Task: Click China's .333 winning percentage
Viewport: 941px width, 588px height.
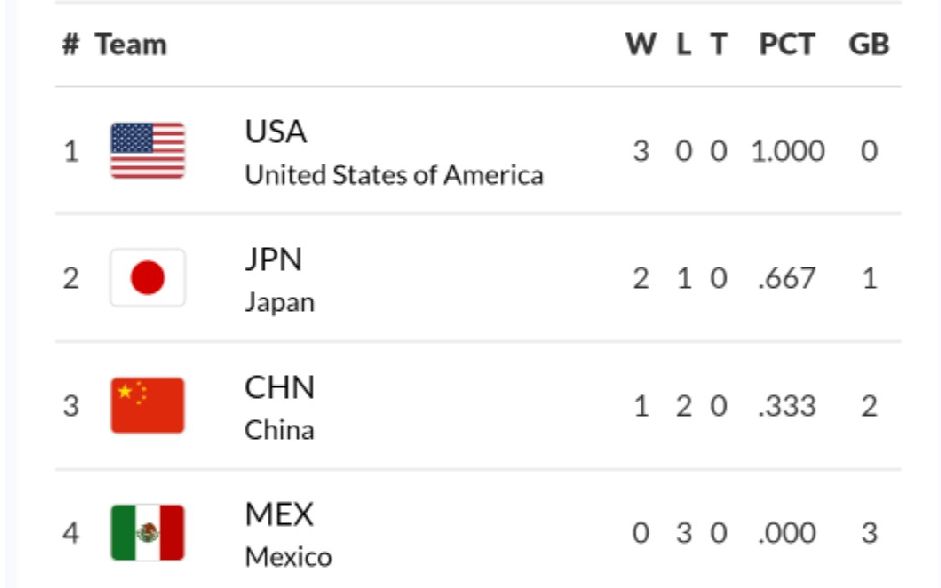Action: 788,406
